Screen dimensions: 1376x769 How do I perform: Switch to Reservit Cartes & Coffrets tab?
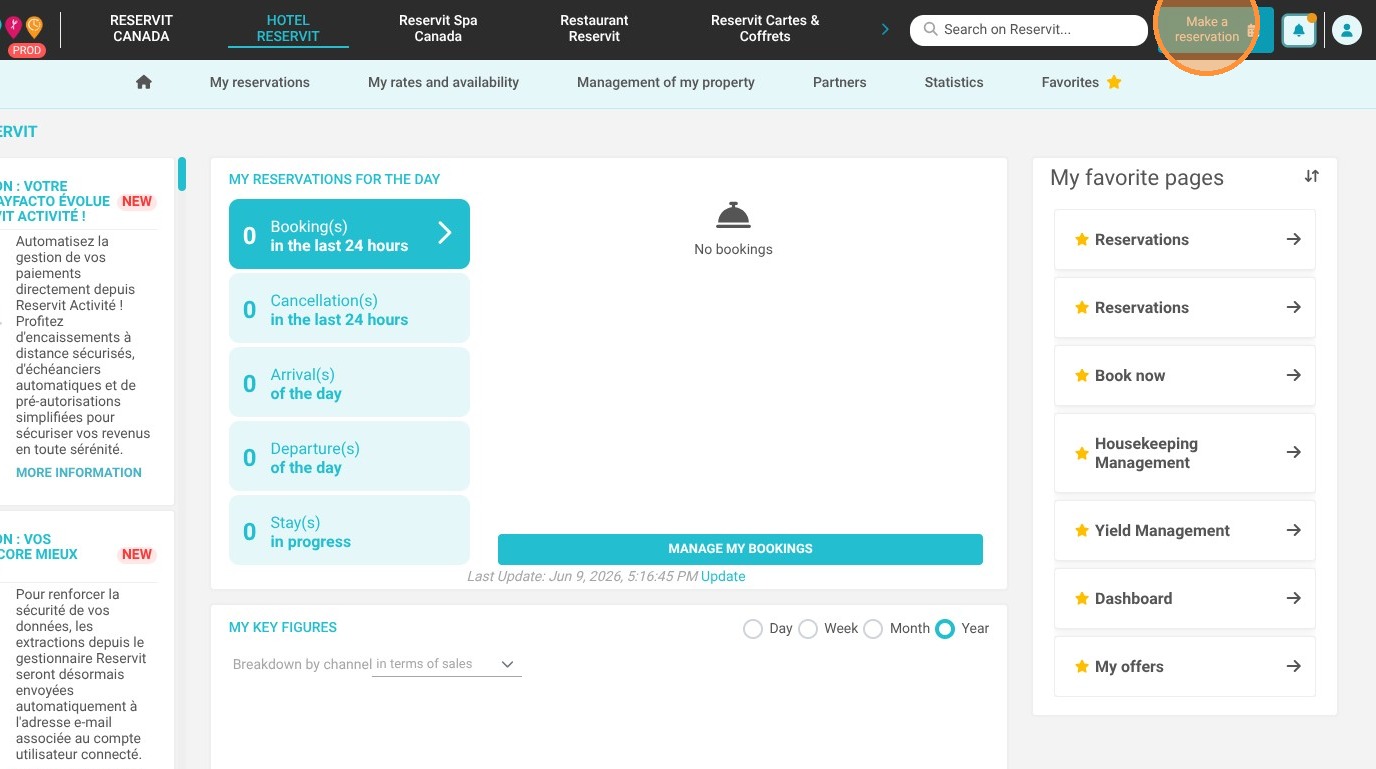click(x=765, y=28)
